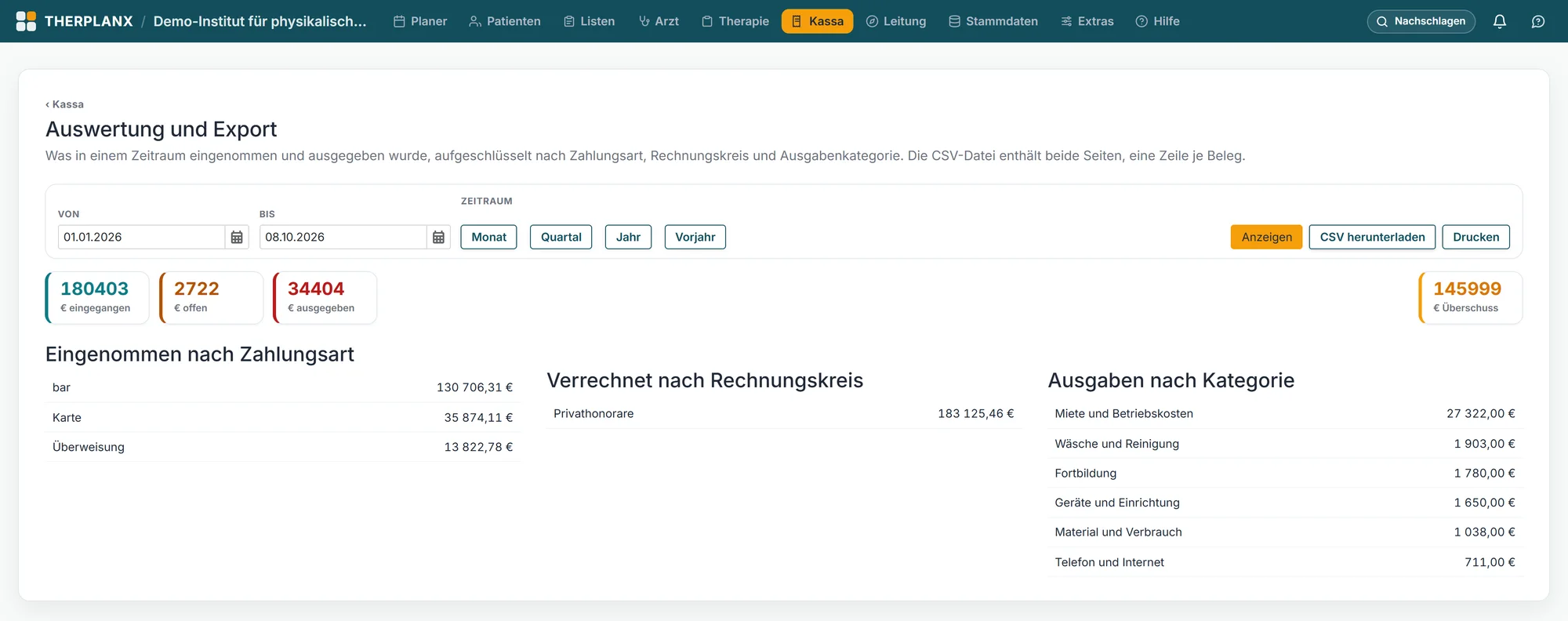Go back via the Kassa breadcrumb

click(x=64, y=104)
